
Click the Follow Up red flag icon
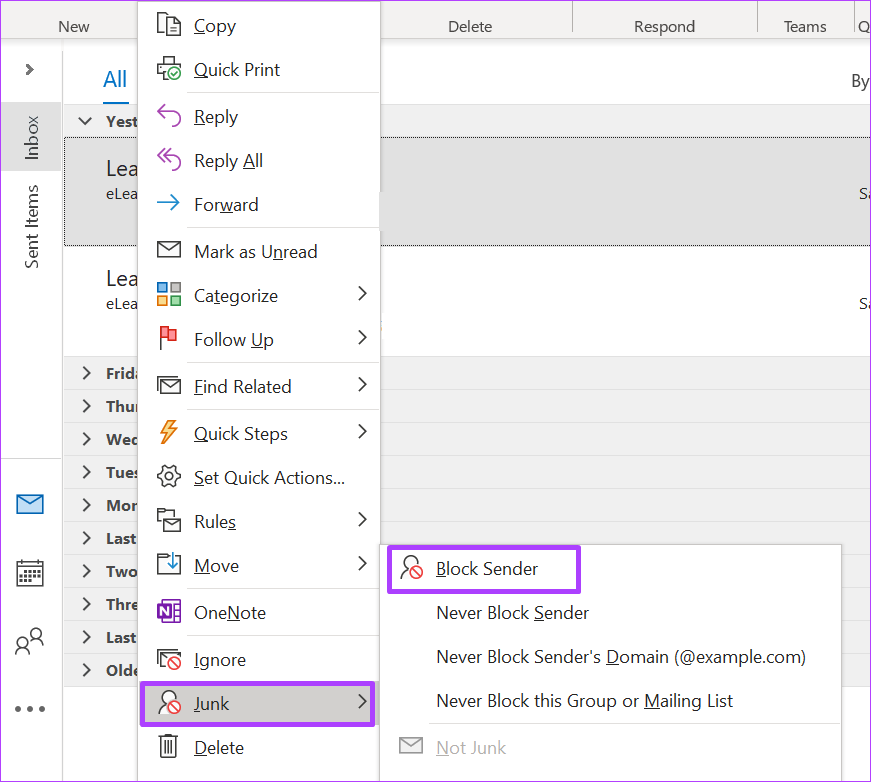[168, 338]
